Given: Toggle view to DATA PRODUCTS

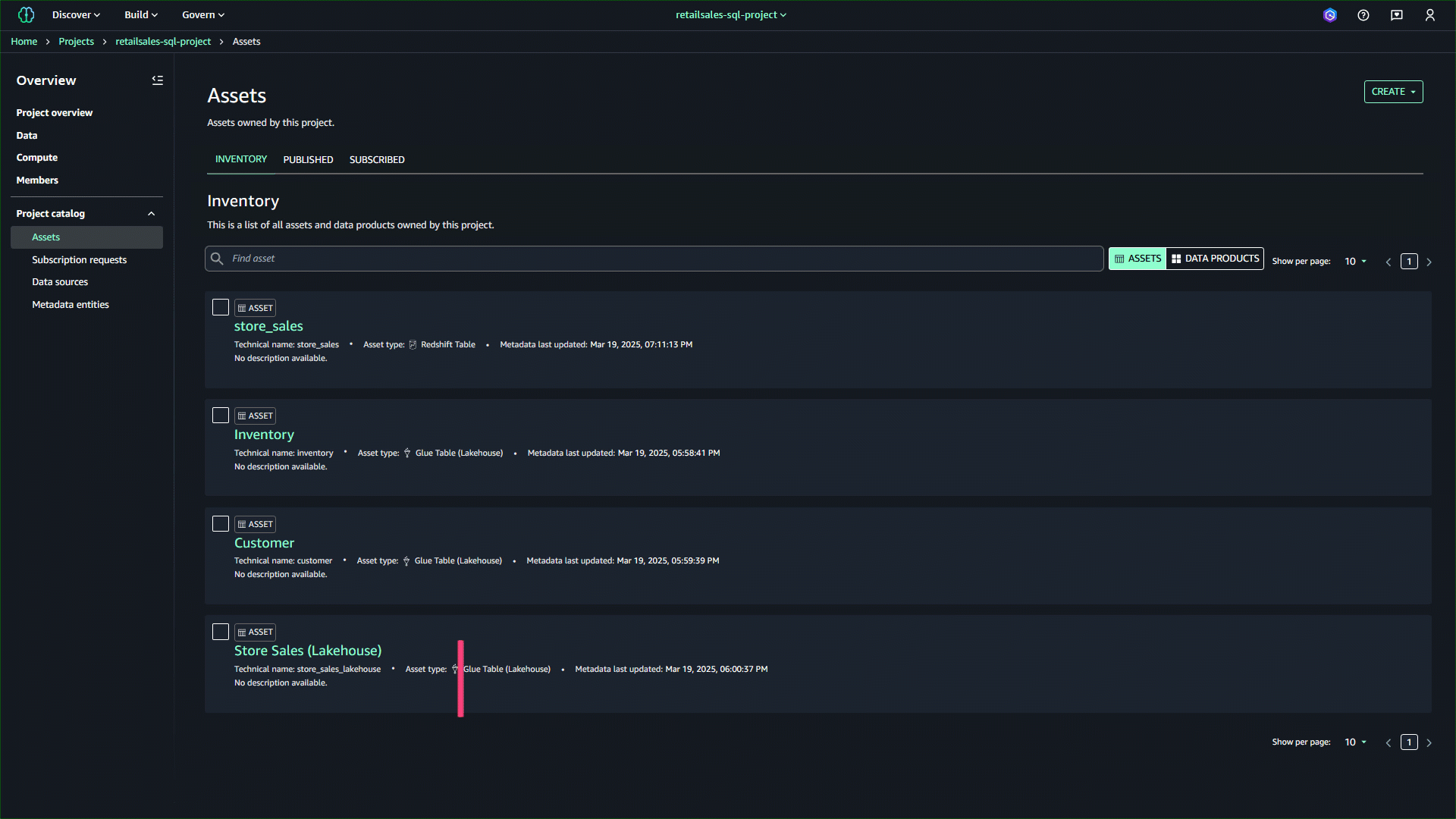Looking at the screenshot, I should (1215, 259).
